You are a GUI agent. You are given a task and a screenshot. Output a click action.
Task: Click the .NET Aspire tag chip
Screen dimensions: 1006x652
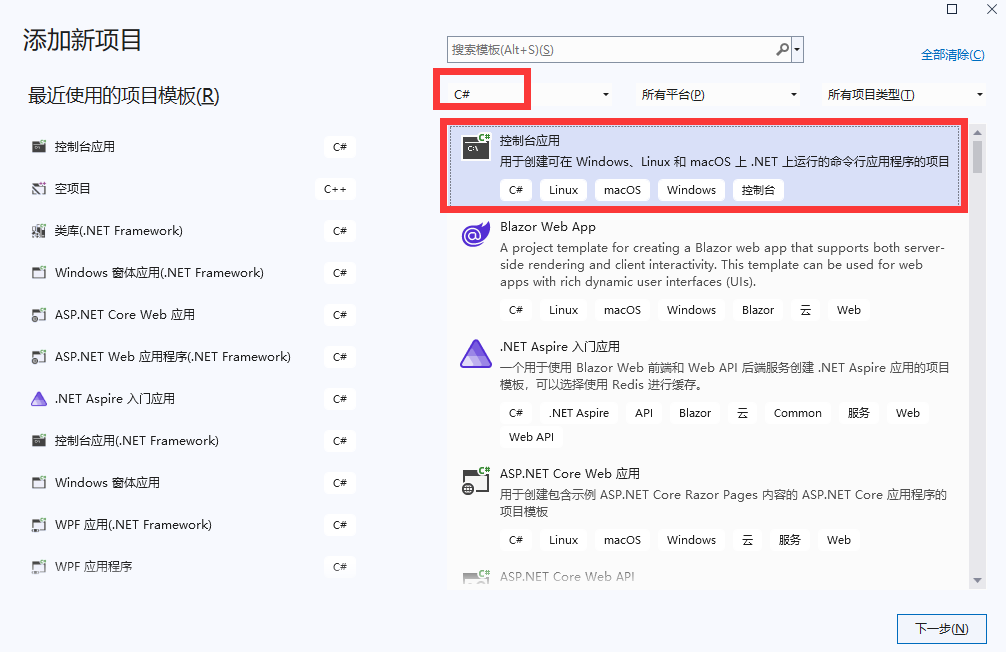coord(579,413)
